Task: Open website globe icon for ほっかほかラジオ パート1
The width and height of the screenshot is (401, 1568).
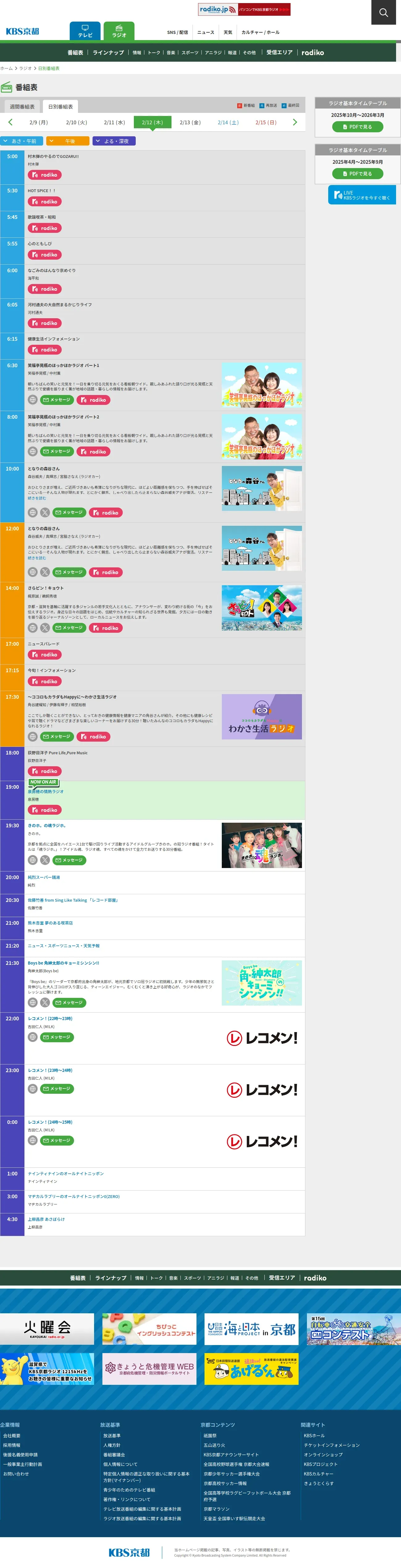Action: (x=33, y=400)
